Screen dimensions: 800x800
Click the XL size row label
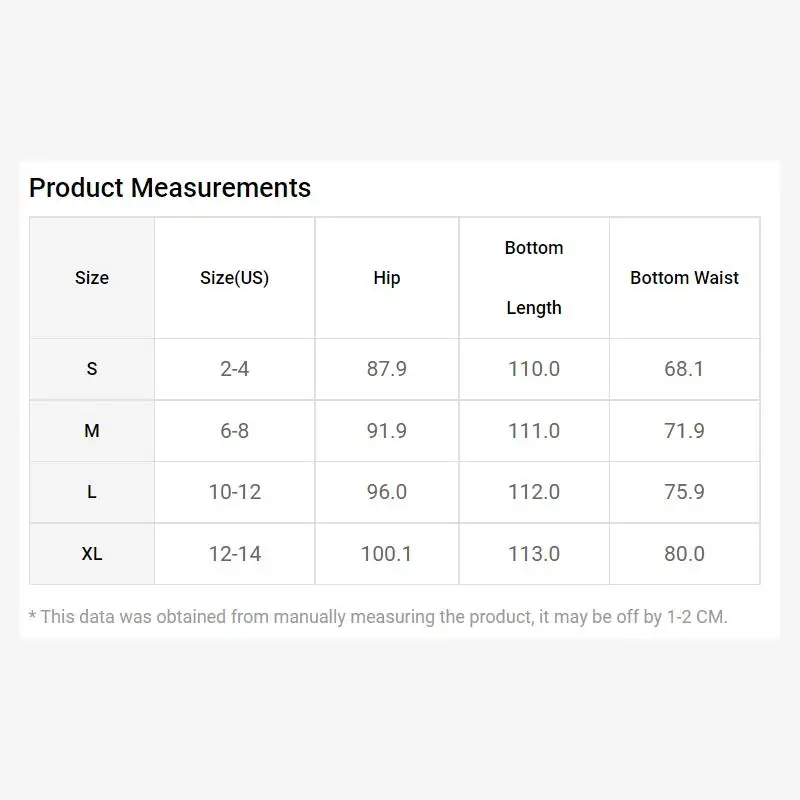click(92, 554)
